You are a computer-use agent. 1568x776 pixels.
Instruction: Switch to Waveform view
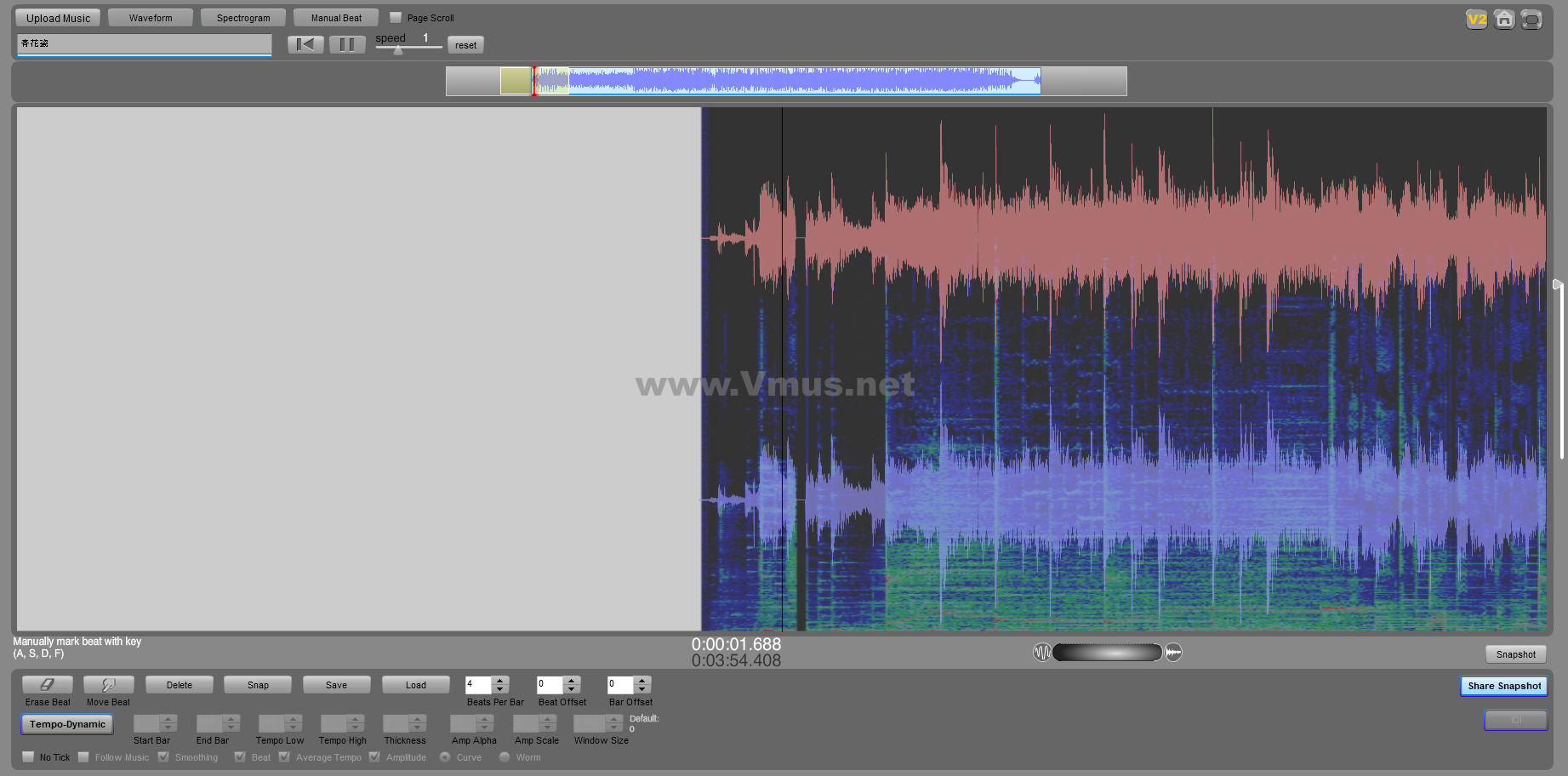pyautogui.click(x=151, y=18)
